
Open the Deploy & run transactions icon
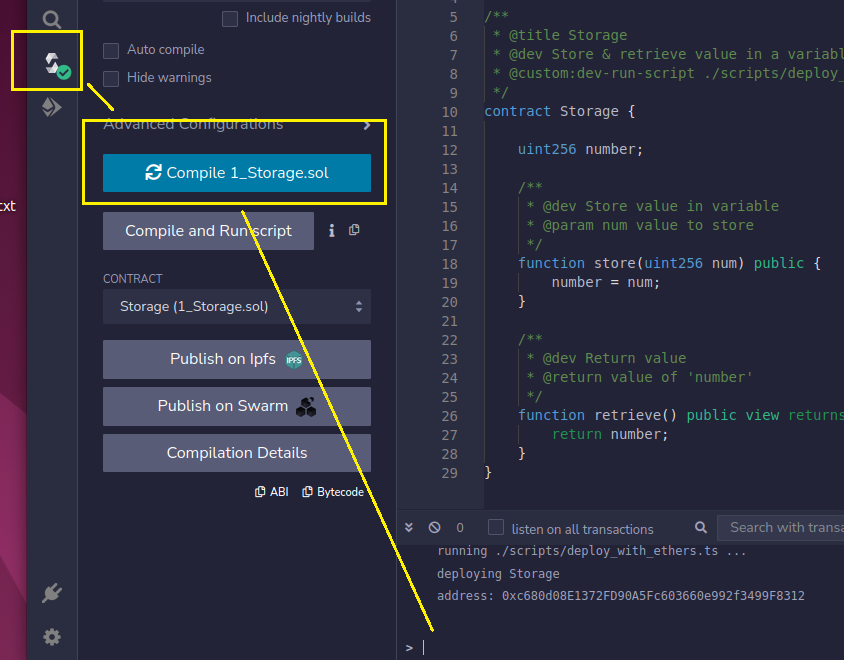[52, 108]
